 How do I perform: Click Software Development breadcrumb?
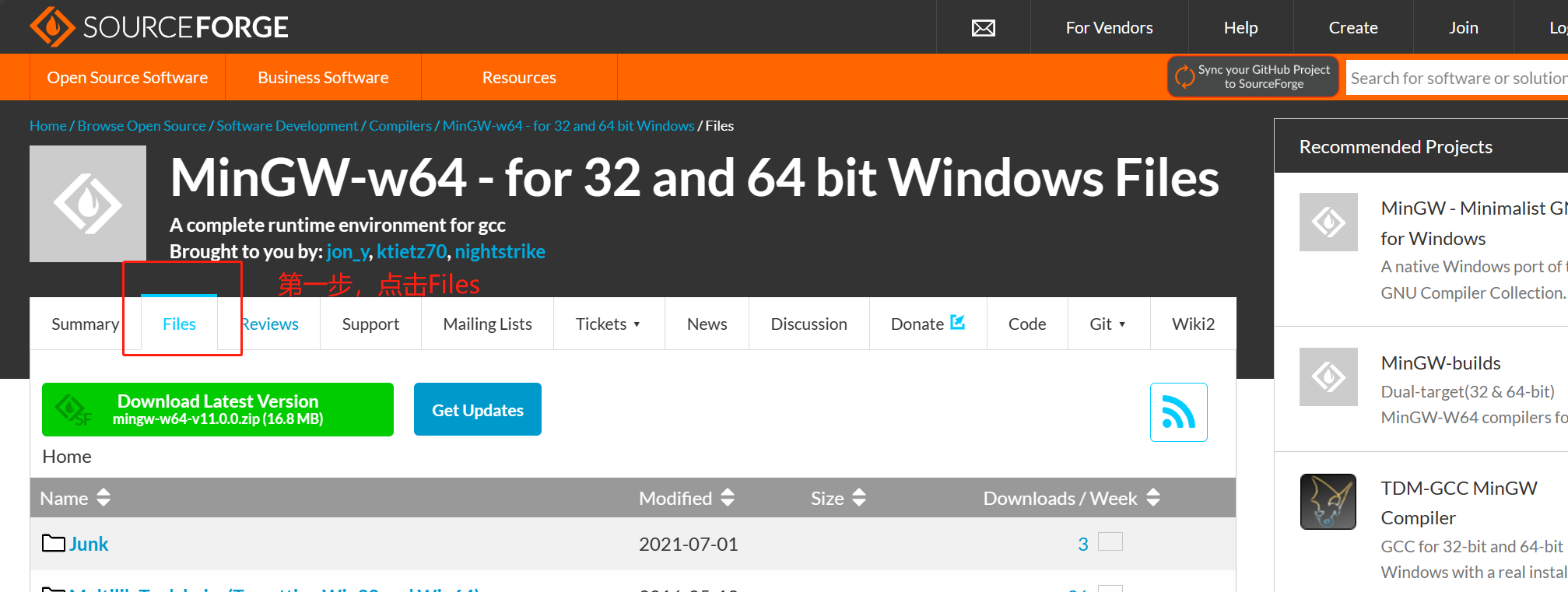pyautogui.click(x=287, y=125)
